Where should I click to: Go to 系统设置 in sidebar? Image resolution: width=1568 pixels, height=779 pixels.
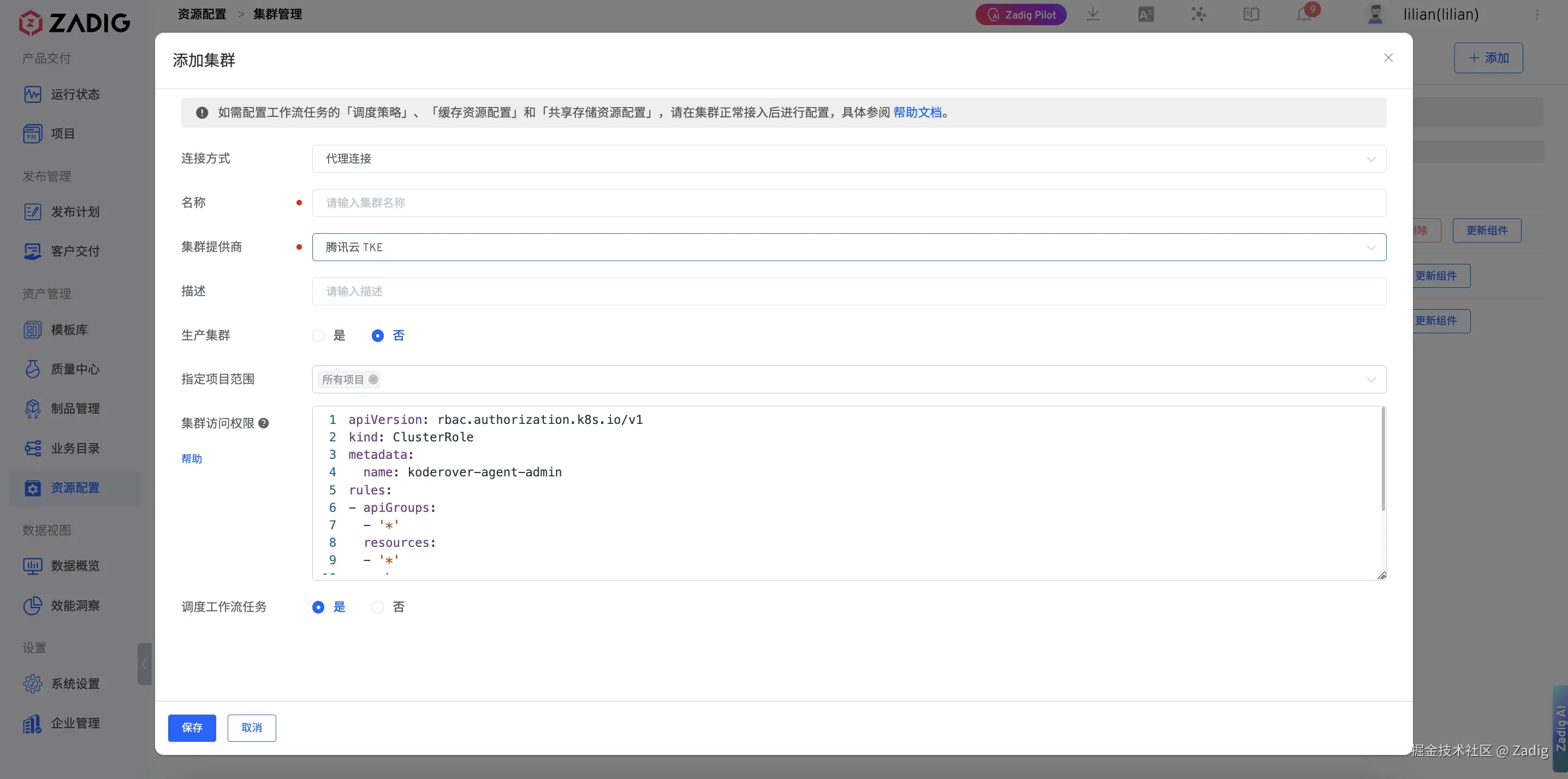pyautogui.click(x=75, y=684)
